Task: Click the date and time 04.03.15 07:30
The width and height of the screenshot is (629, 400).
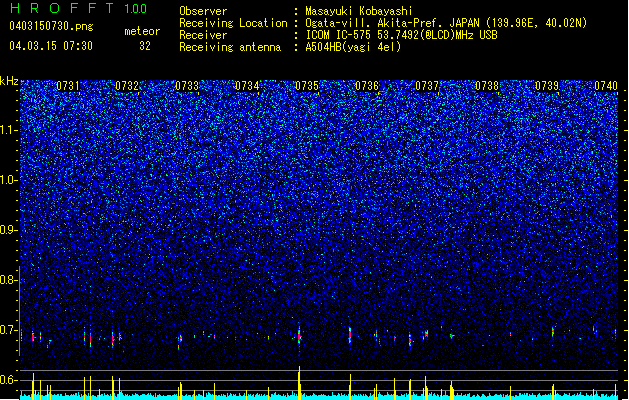Action: pyautogui.click(x=51, y=45)
